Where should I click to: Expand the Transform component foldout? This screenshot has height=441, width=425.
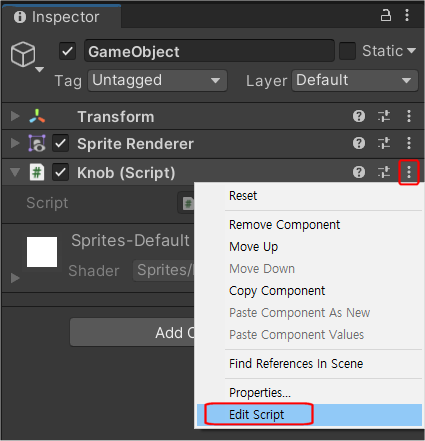(x=15, y=116)
